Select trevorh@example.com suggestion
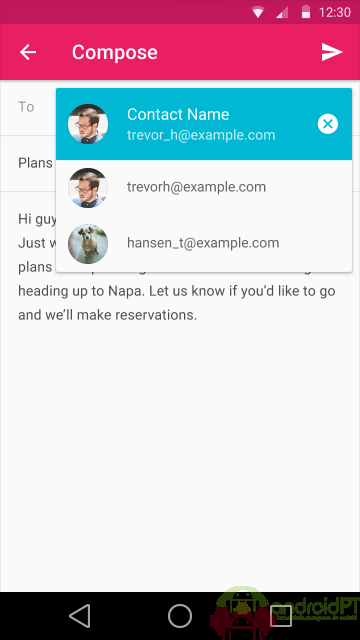 tap(204, 187)
